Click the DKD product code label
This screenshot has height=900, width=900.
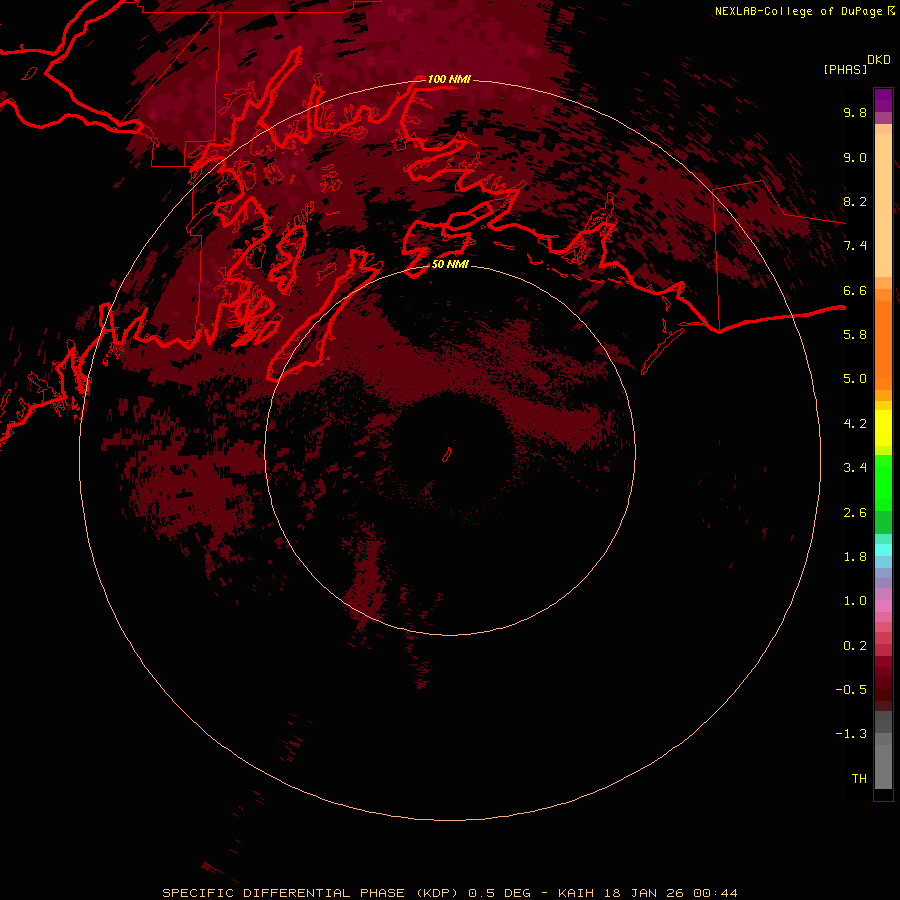tap(879, 60)
